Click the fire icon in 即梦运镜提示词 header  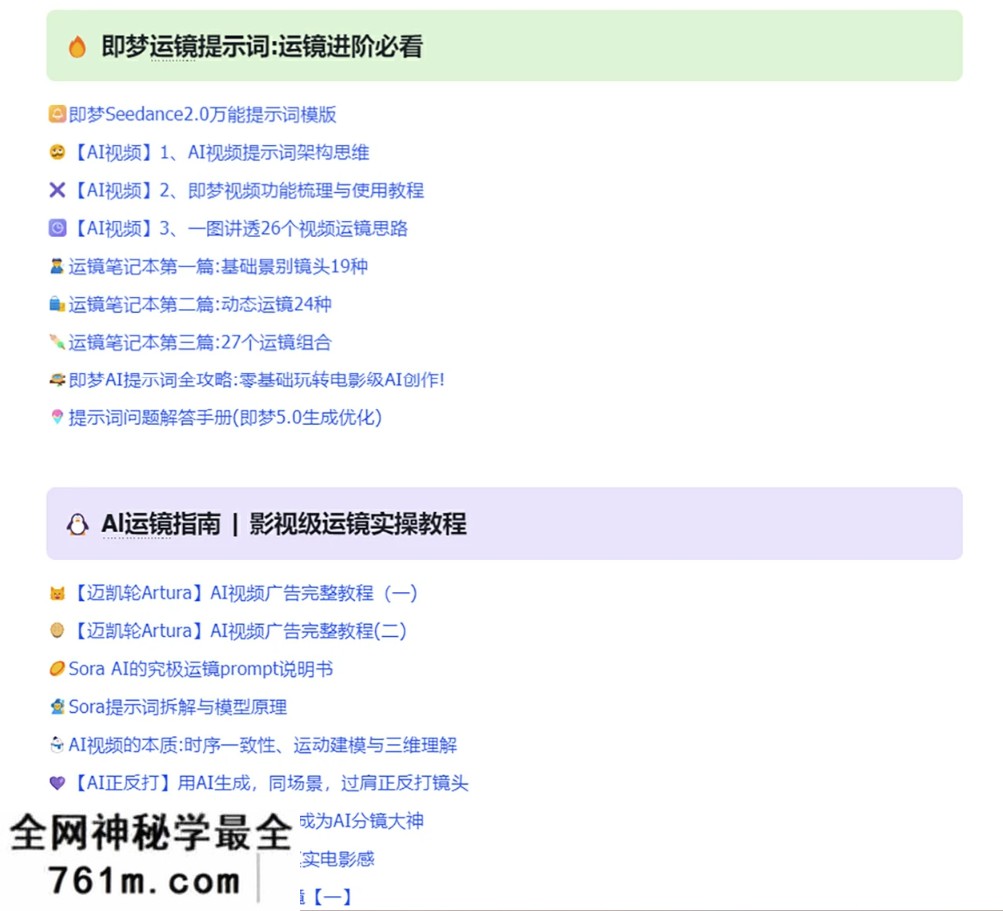coord(77,47)
